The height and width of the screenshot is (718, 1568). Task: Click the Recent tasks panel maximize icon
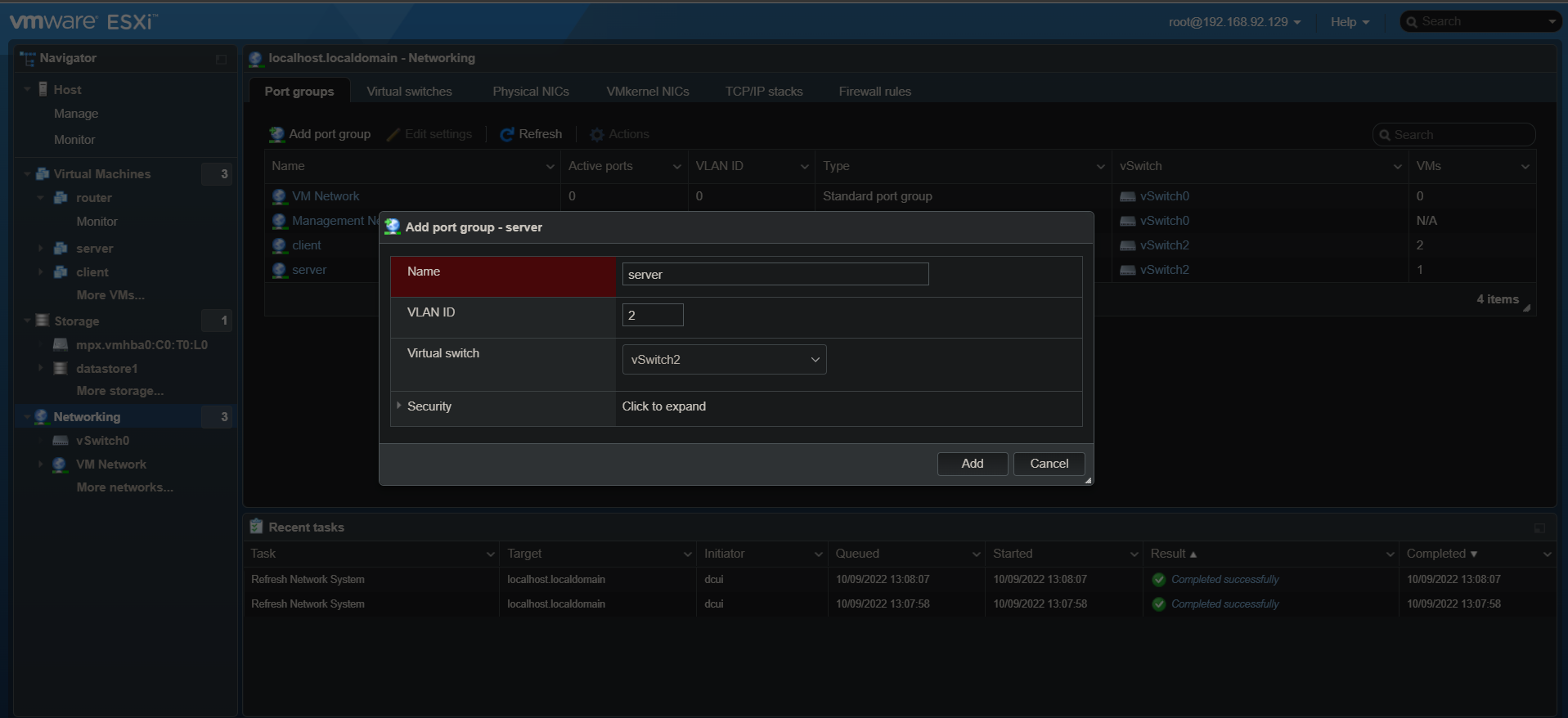(1539, 528)
